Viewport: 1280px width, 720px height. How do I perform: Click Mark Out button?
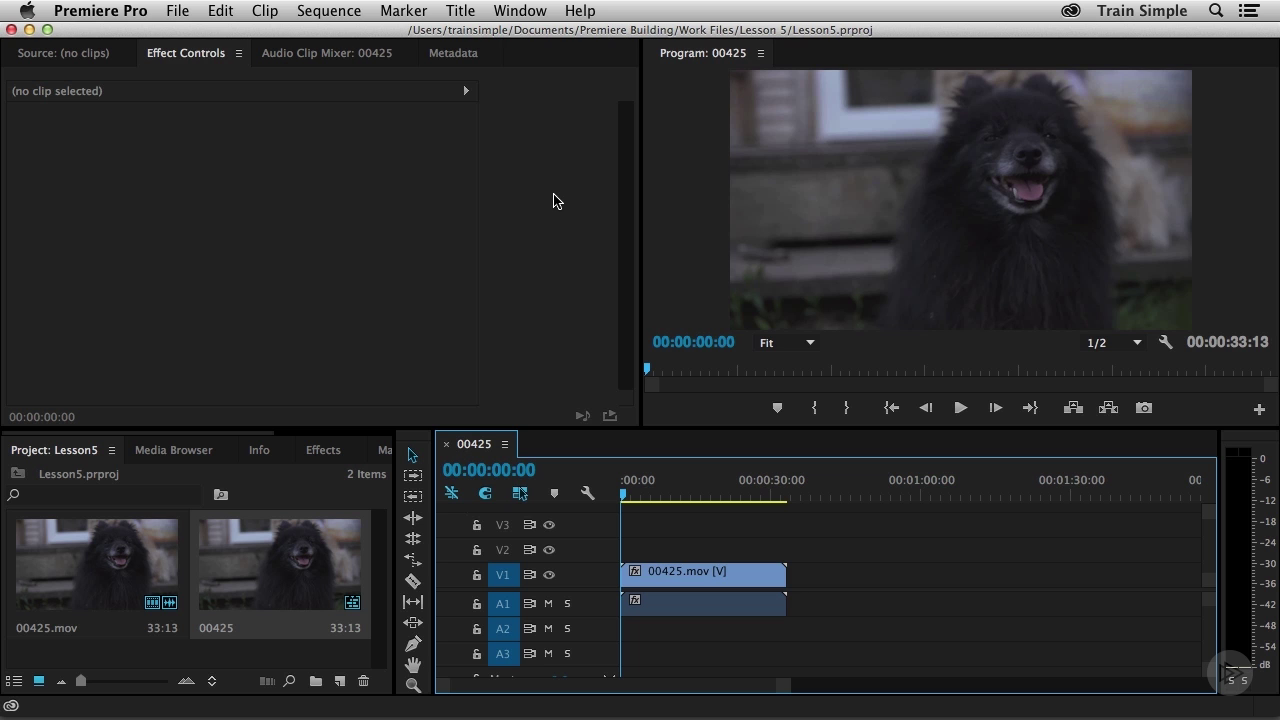(x=846, y=408)
